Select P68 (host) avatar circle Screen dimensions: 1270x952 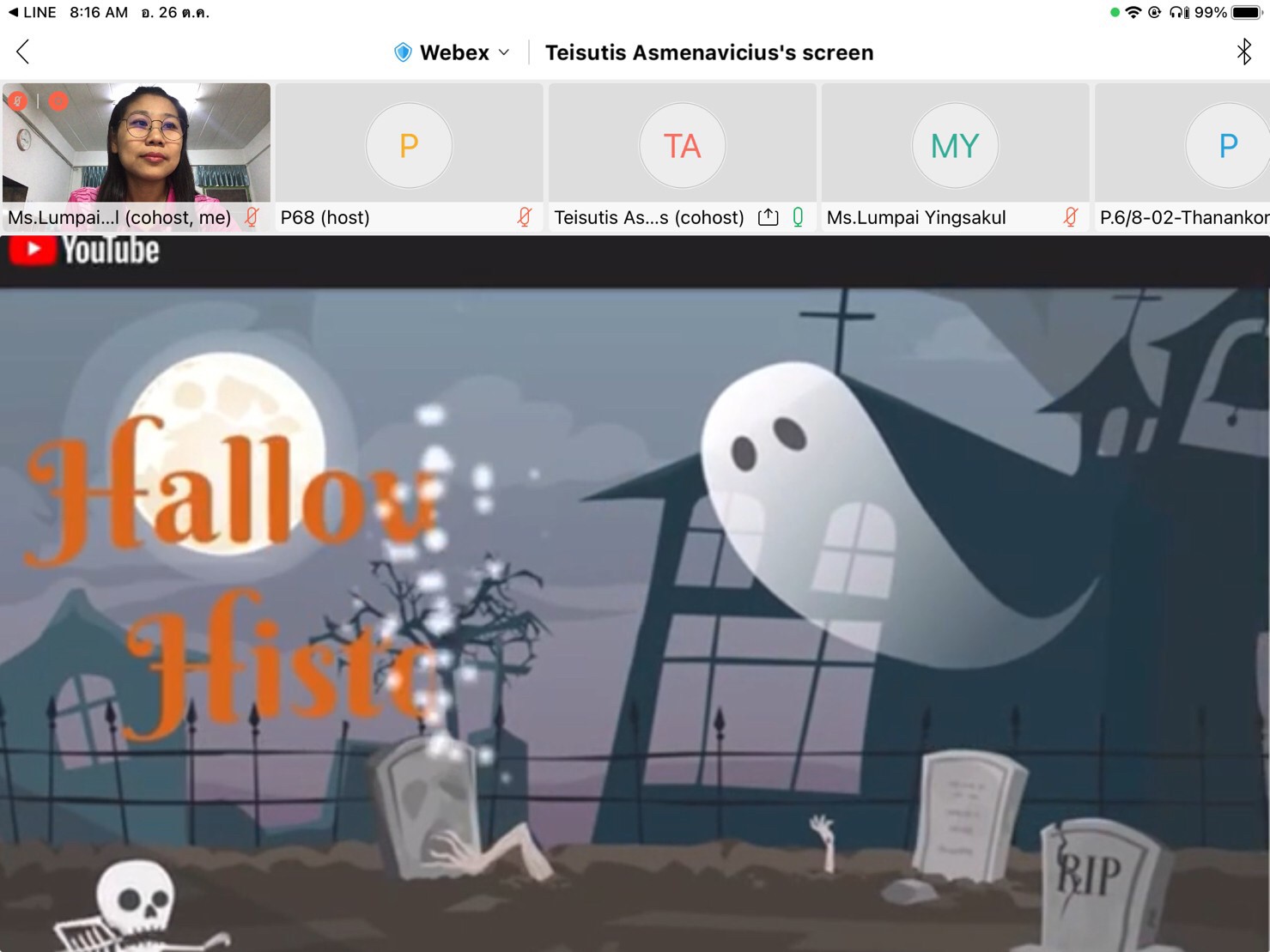tap(409, 146)
